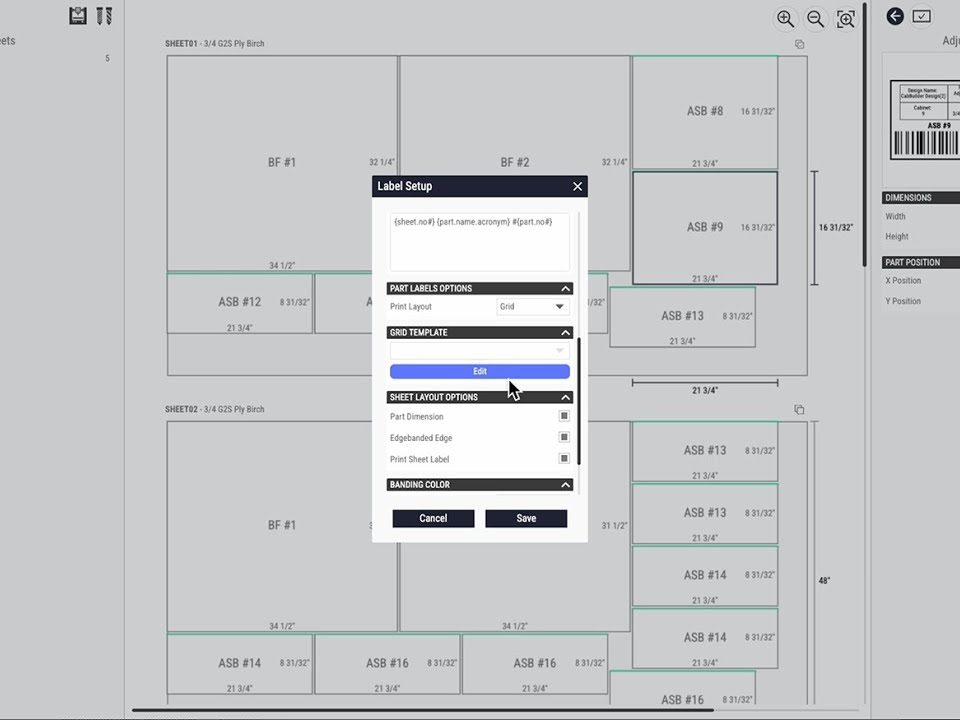Click the blue Edit button

(480, 371)
